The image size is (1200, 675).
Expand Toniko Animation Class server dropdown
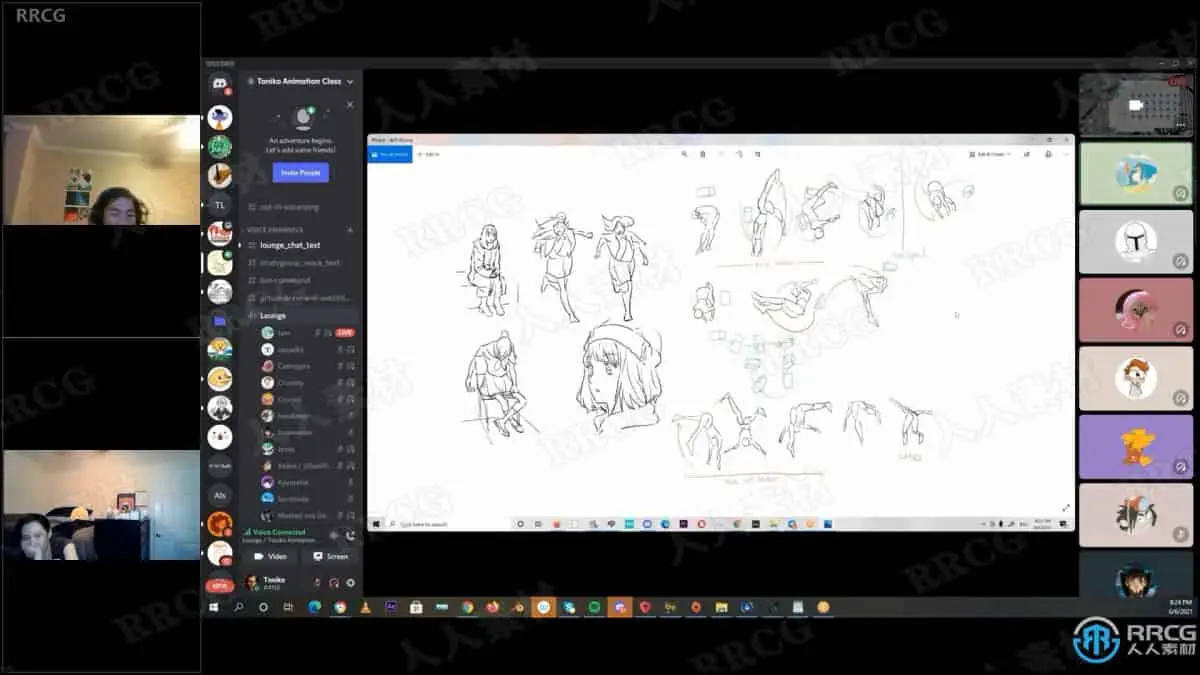point(349,81)
